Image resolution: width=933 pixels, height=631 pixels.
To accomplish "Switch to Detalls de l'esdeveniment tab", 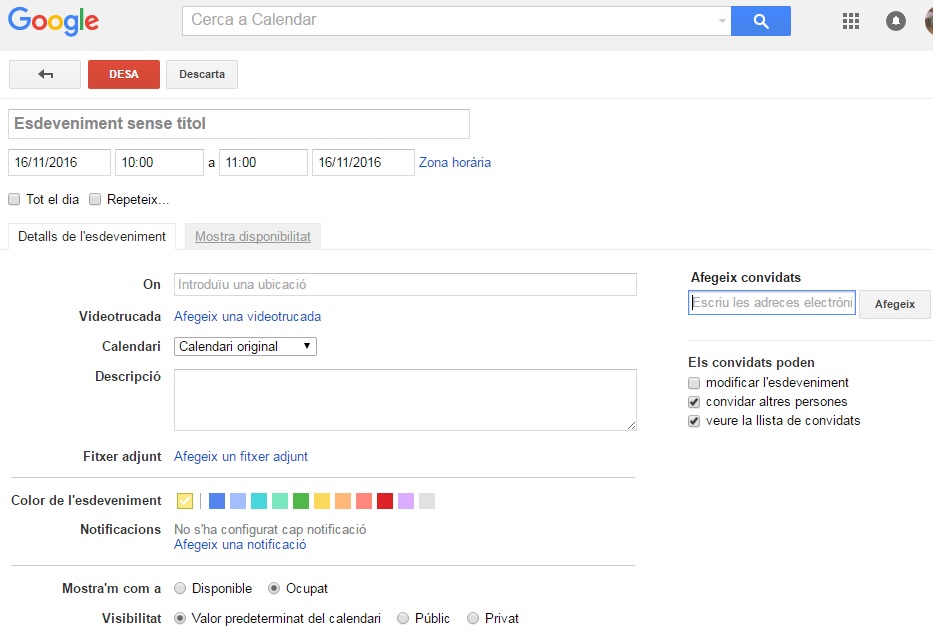I will 92,236.
